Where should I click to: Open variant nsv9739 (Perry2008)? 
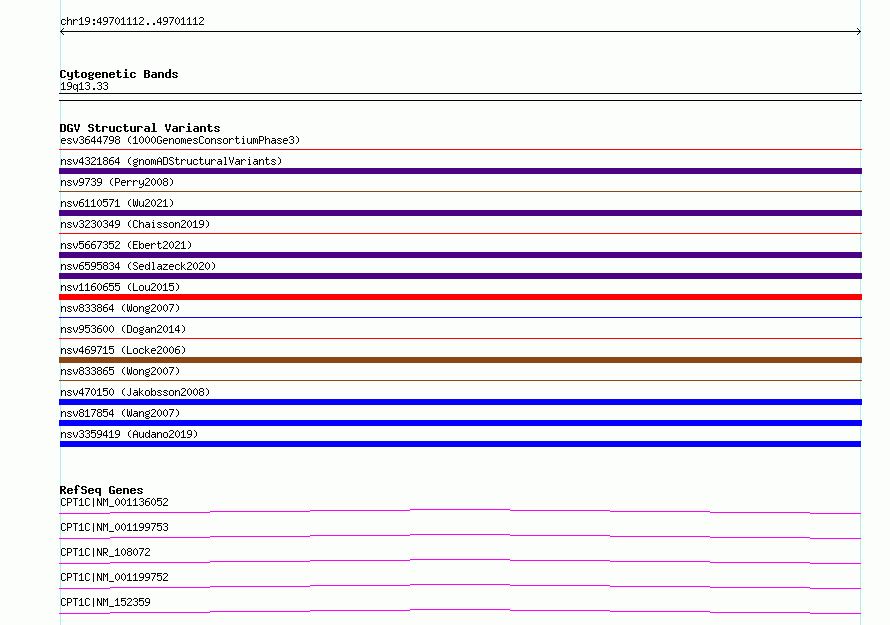click(117, 182)
